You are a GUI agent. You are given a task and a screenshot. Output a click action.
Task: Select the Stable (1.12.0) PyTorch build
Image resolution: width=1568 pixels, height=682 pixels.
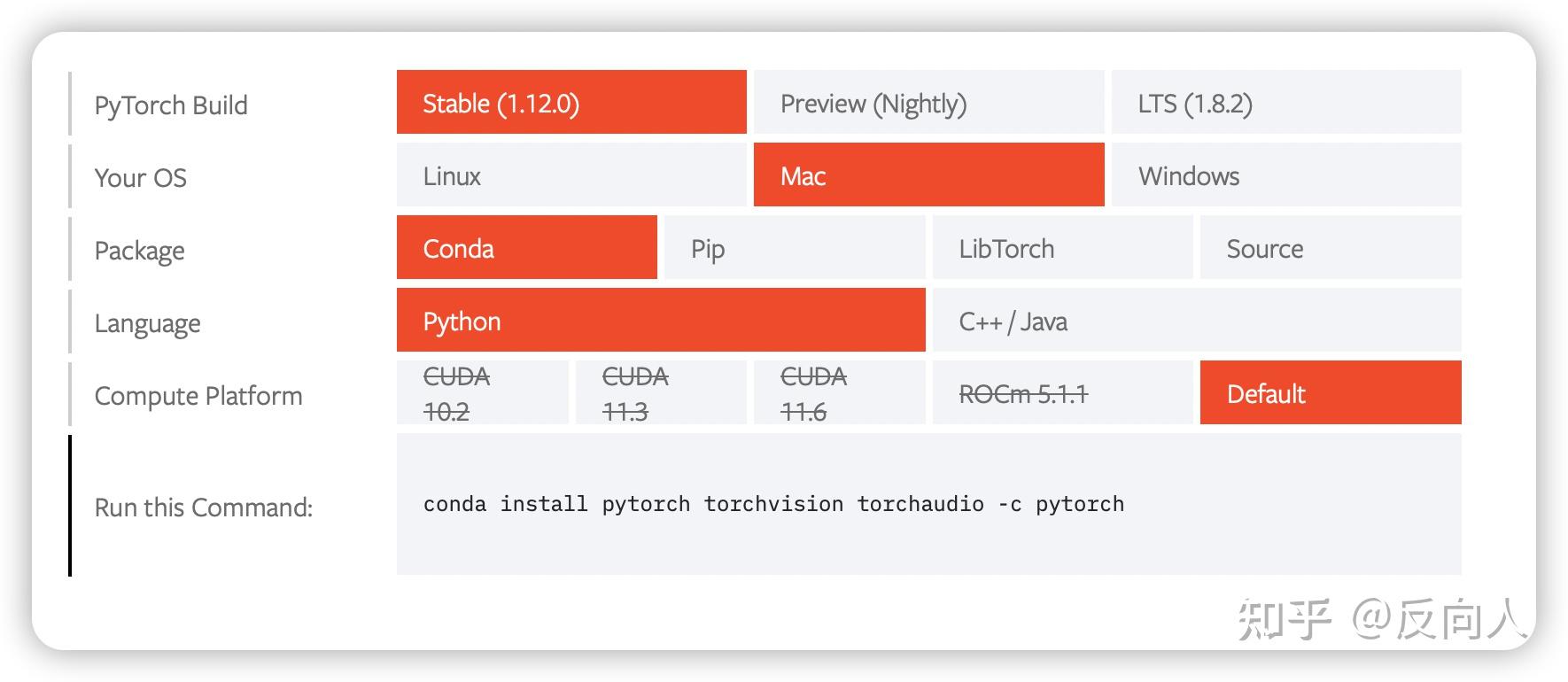571,102
